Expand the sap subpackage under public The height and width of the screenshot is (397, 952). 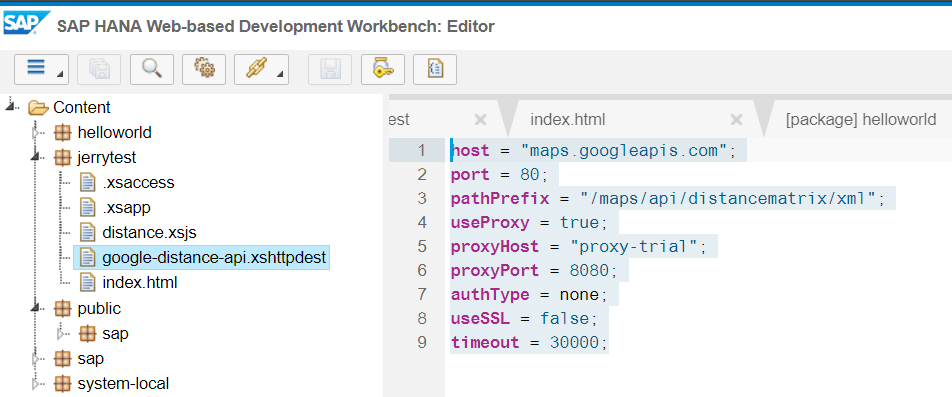tap(61, 333)
